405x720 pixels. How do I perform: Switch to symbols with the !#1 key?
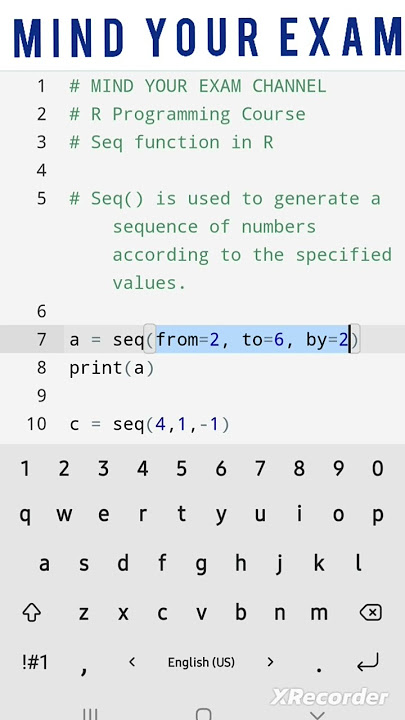click(x=35, y=662)
